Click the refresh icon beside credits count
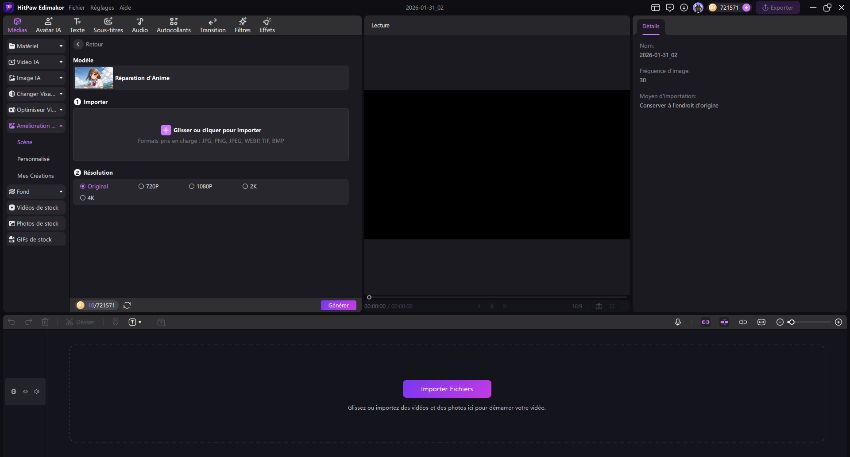This screenshot has height=457, width=850. click(x=128, y=305)
